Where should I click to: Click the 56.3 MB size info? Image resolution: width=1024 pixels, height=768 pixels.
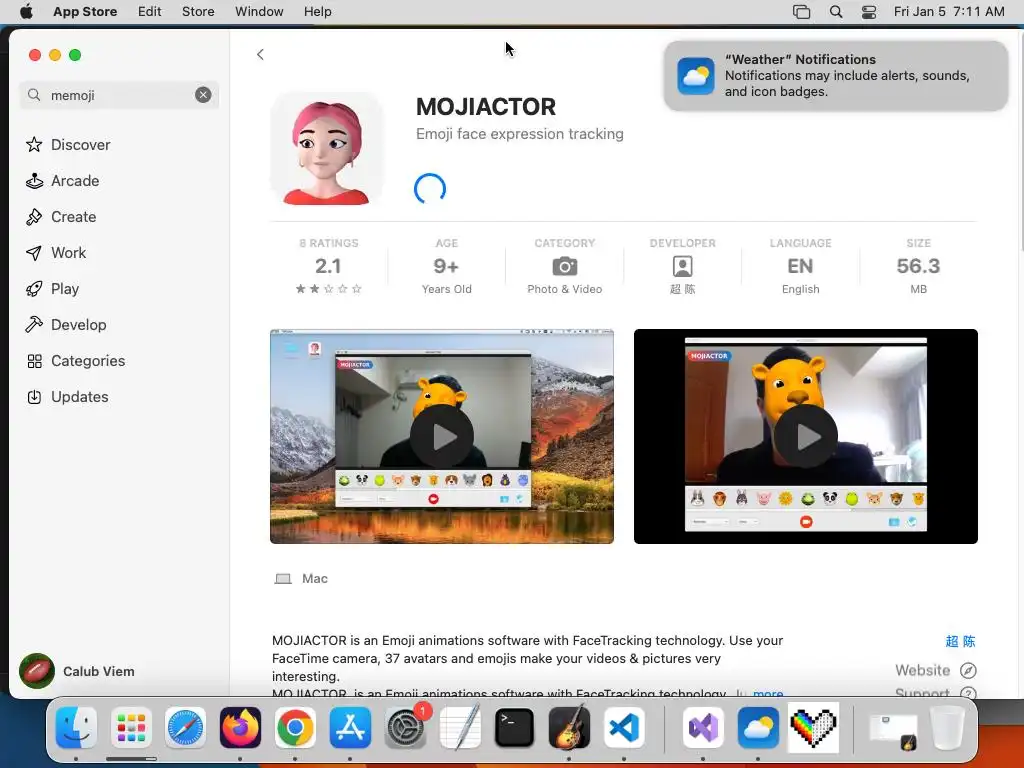(x=918, y=266)
